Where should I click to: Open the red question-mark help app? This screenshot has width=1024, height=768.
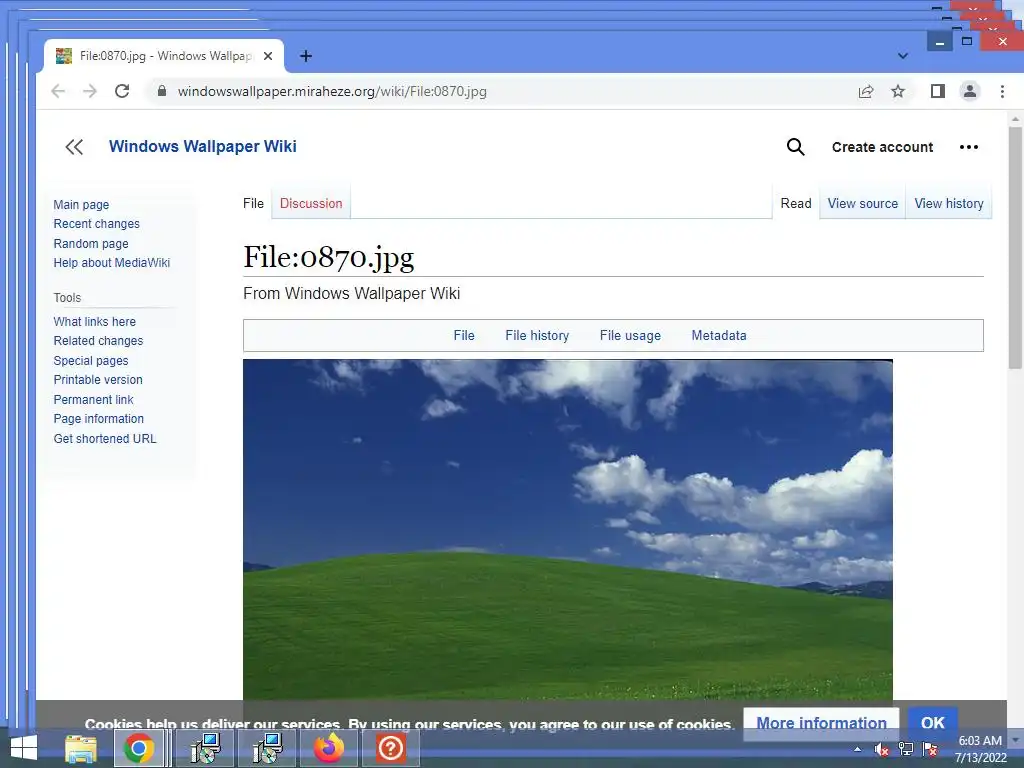pos(391,748)
